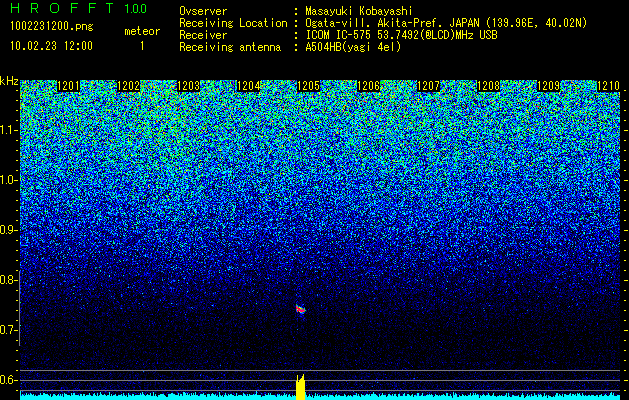Image resolution: width=629 pixels, height=400 pixels.
Task: Click the 1202 time marker
Action: pyautogui.click(x=128, y=86)
